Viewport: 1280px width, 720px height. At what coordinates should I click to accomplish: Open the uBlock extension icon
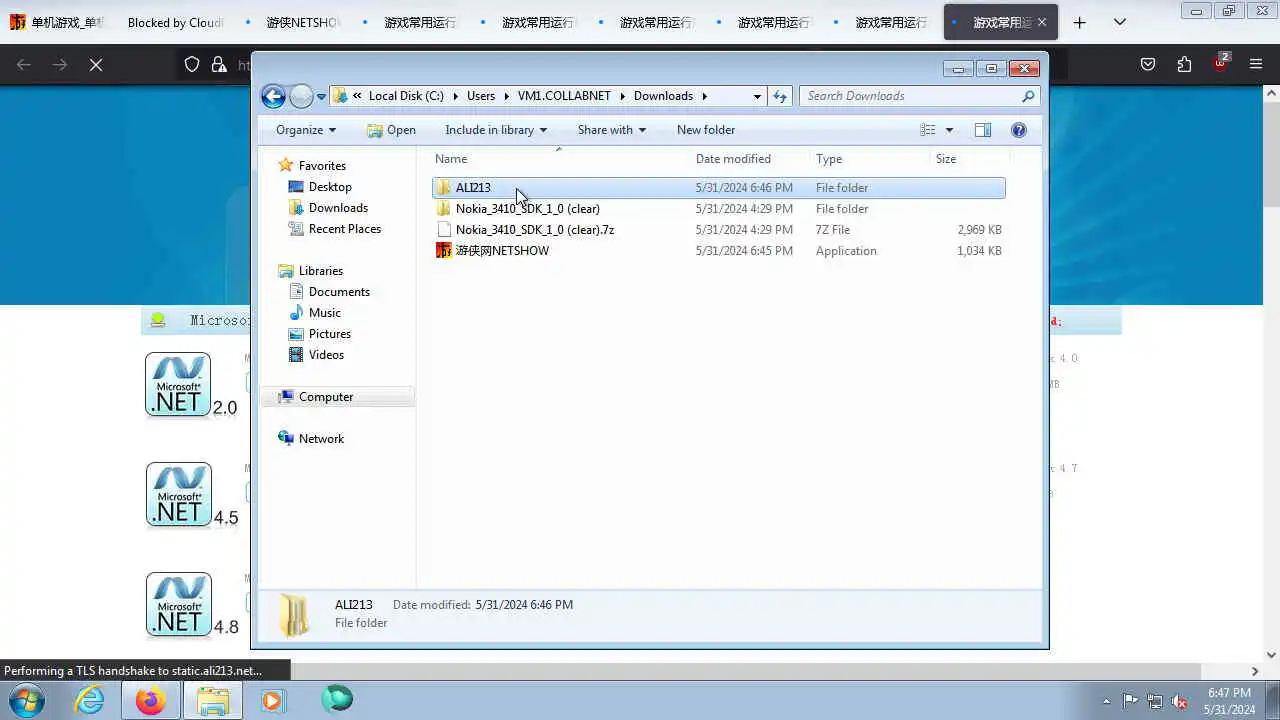coord(1221,63)
